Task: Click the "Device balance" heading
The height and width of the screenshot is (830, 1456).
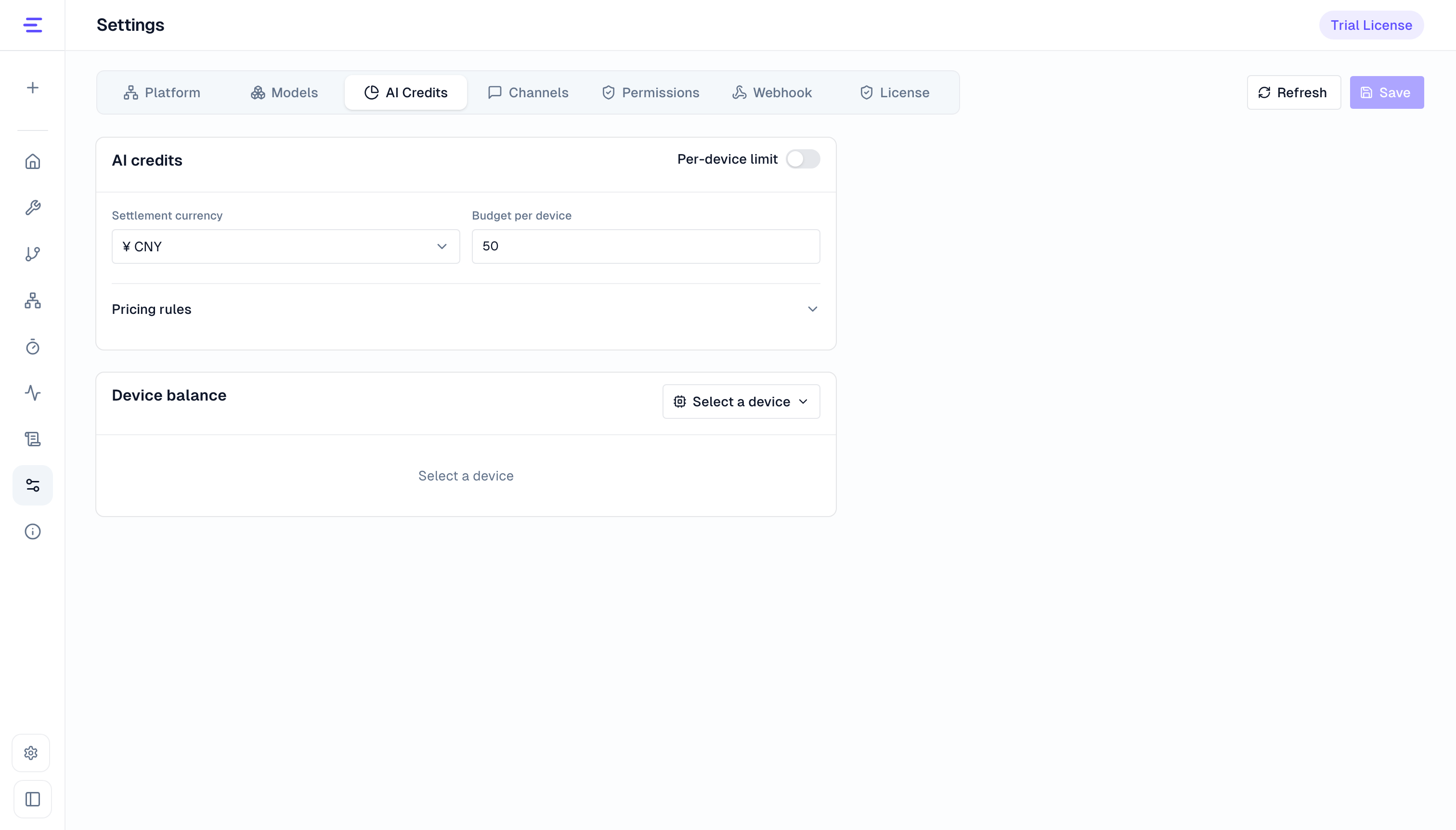Action: (x=169, y=395)
